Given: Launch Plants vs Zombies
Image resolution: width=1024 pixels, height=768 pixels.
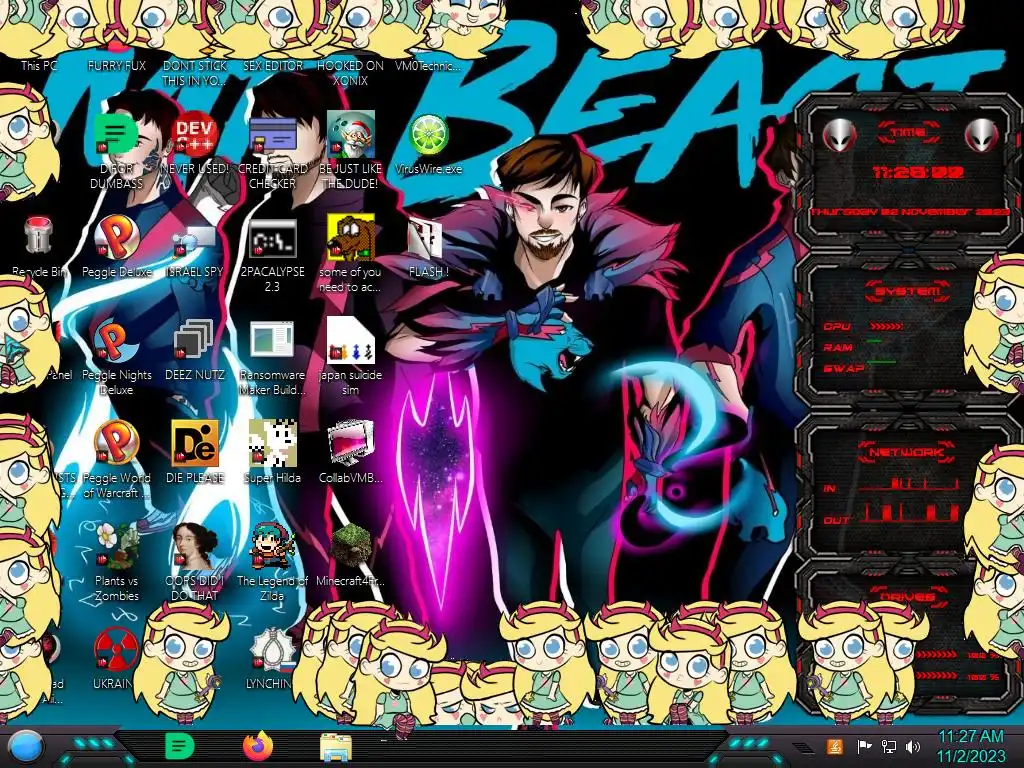Looking at the screenshot, I should [x=116, y=545].
